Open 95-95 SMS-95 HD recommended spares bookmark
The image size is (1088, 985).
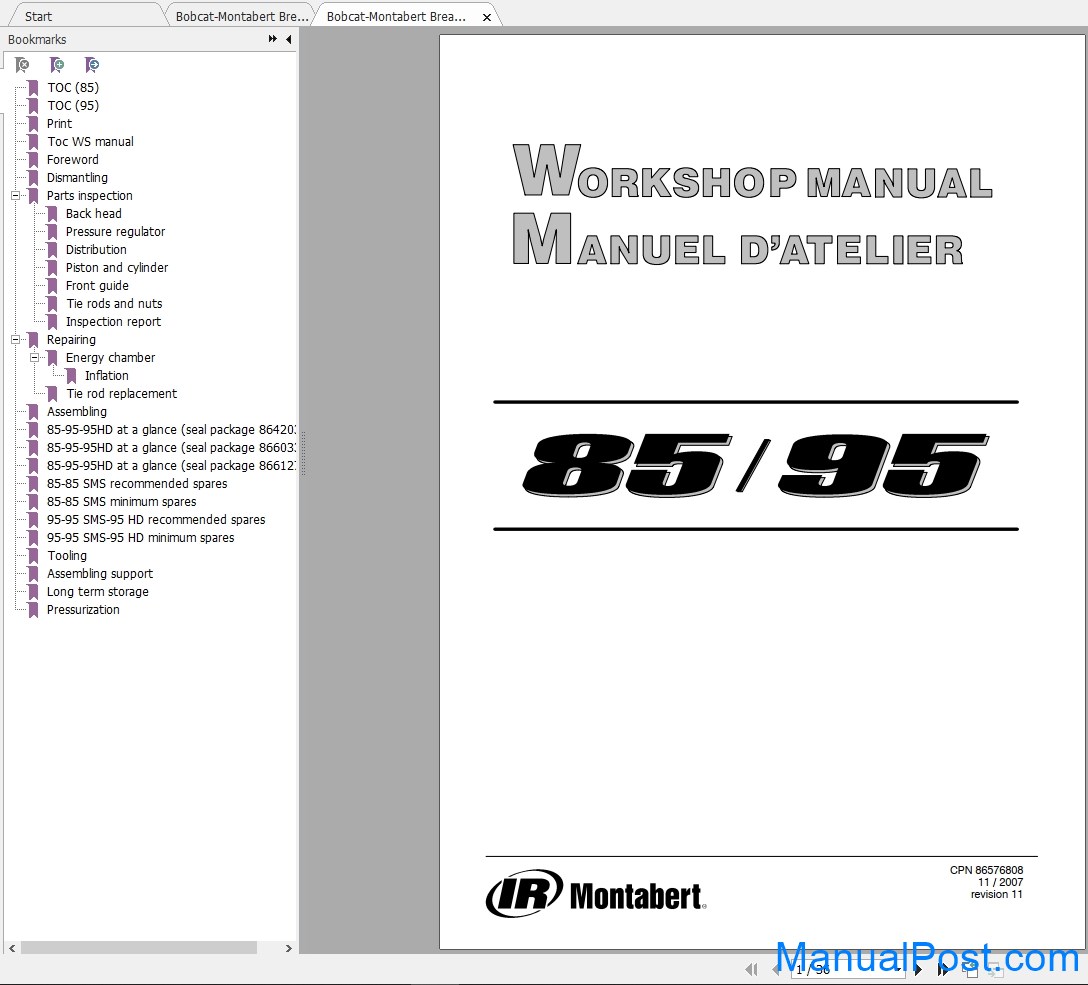tap(156, 520)
